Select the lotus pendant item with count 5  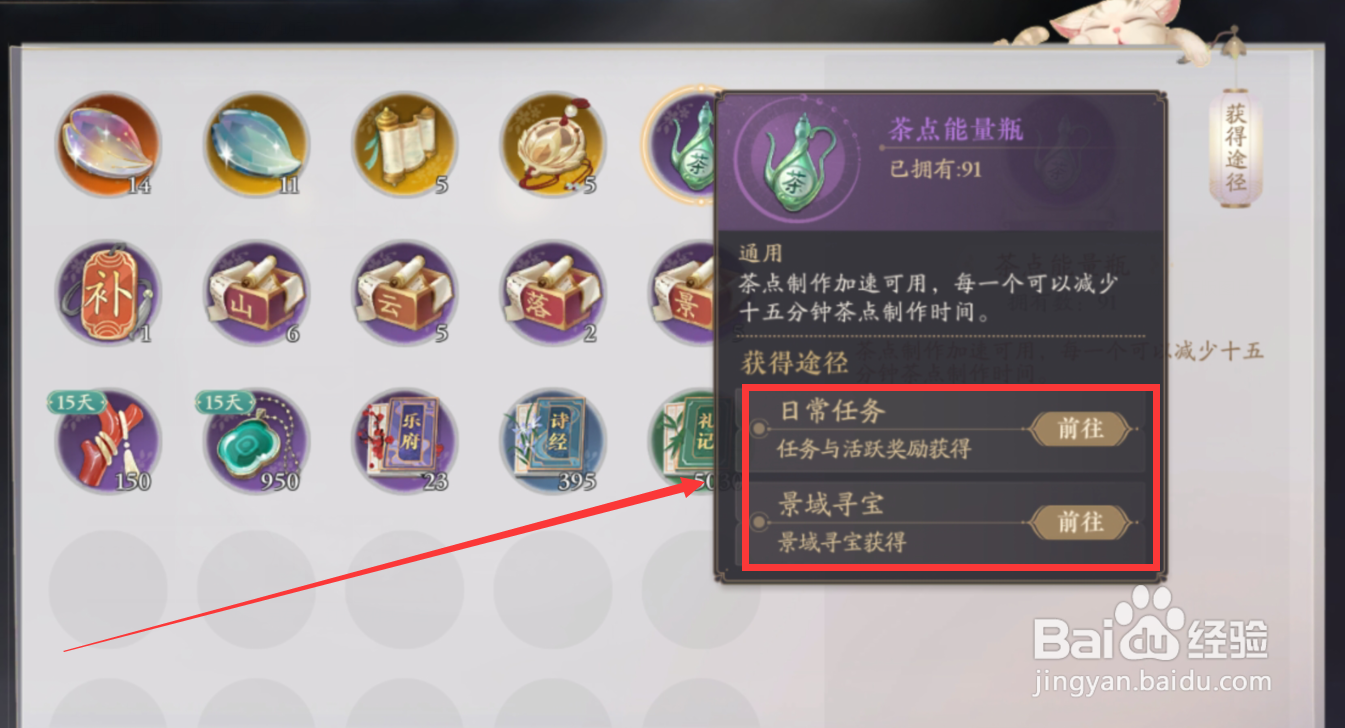pyautogui.click(x=553, y=145)
